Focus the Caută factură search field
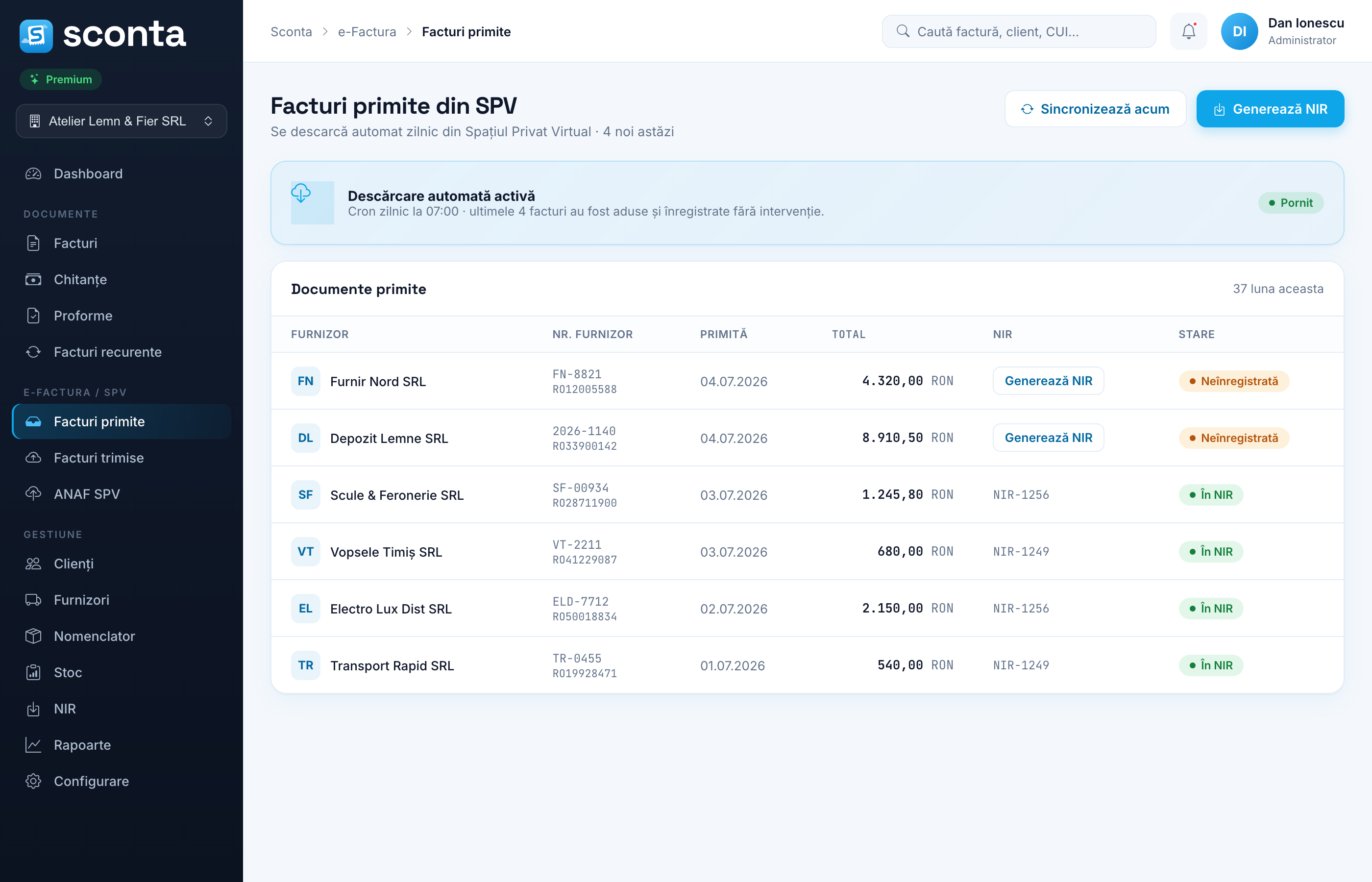1372x882 pixels. pyautogui.click(x=1018, y=31)
